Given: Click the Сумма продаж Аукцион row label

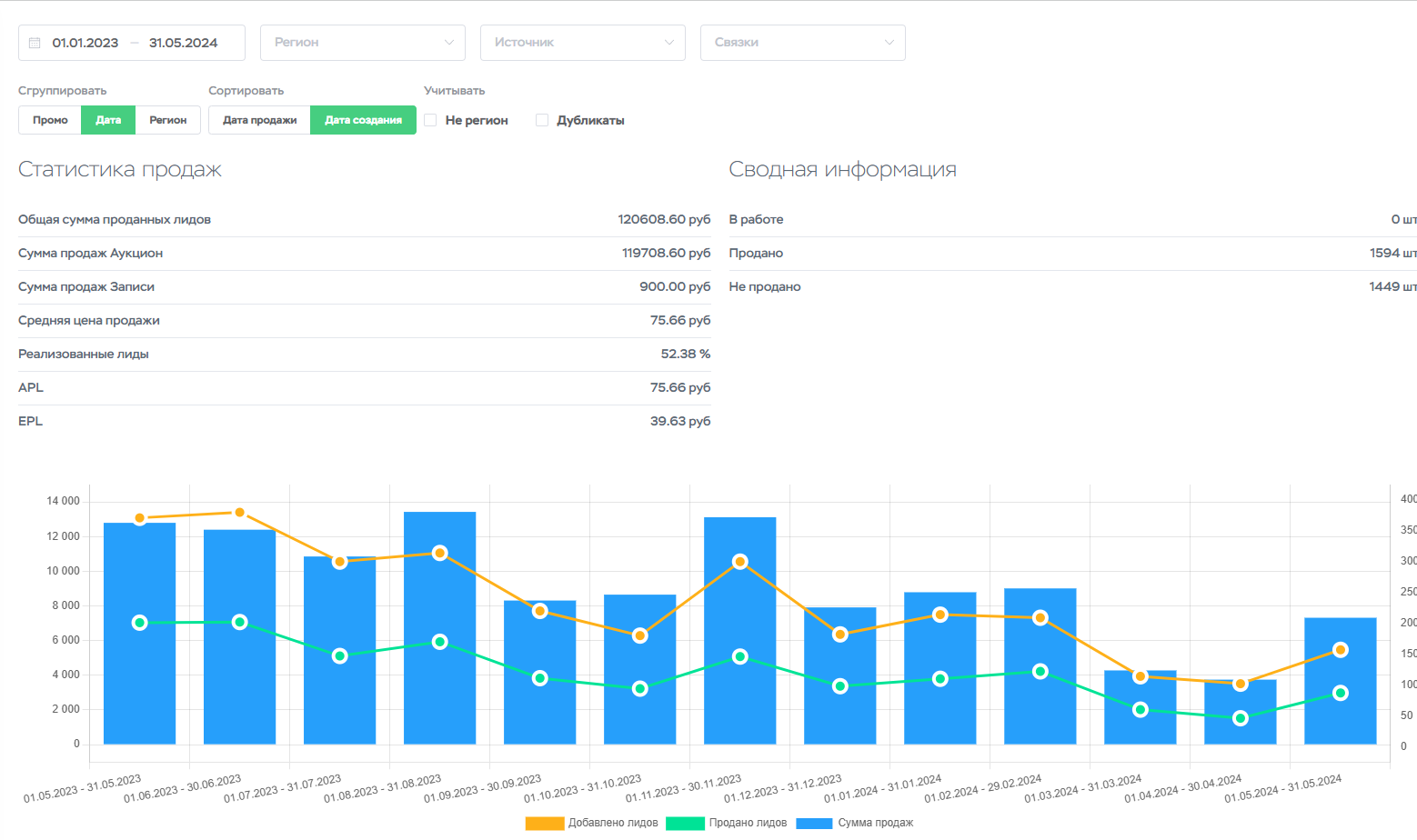Looking at the screenshot, I should click(90, 253).
